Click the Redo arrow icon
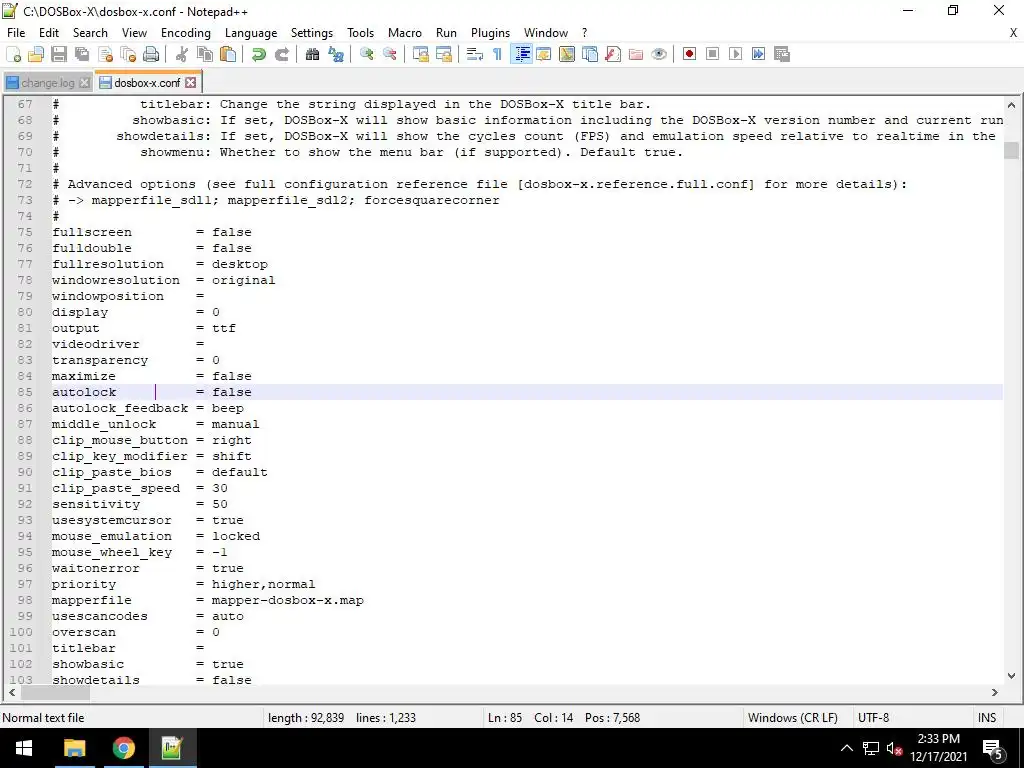 tap(281, 54)
